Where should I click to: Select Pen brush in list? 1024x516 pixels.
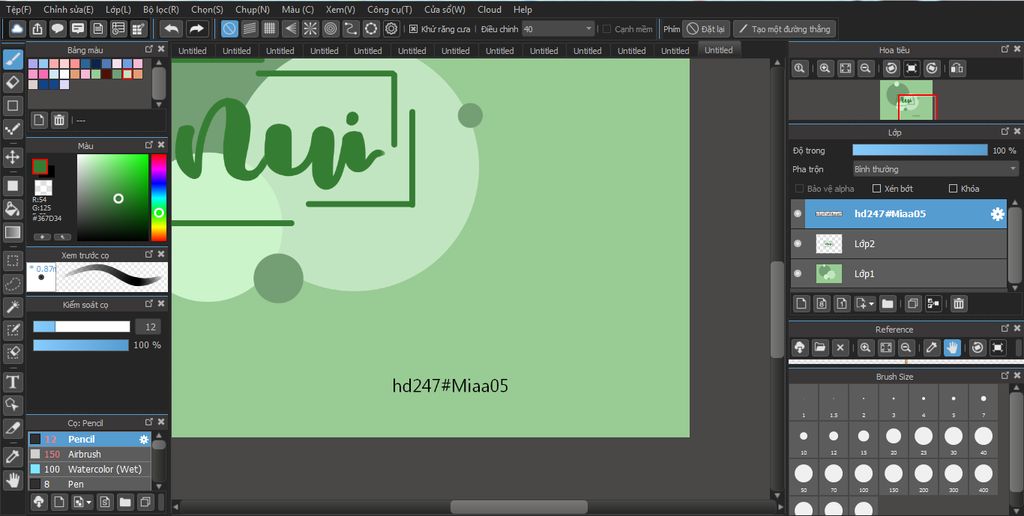tap(89, 484)
